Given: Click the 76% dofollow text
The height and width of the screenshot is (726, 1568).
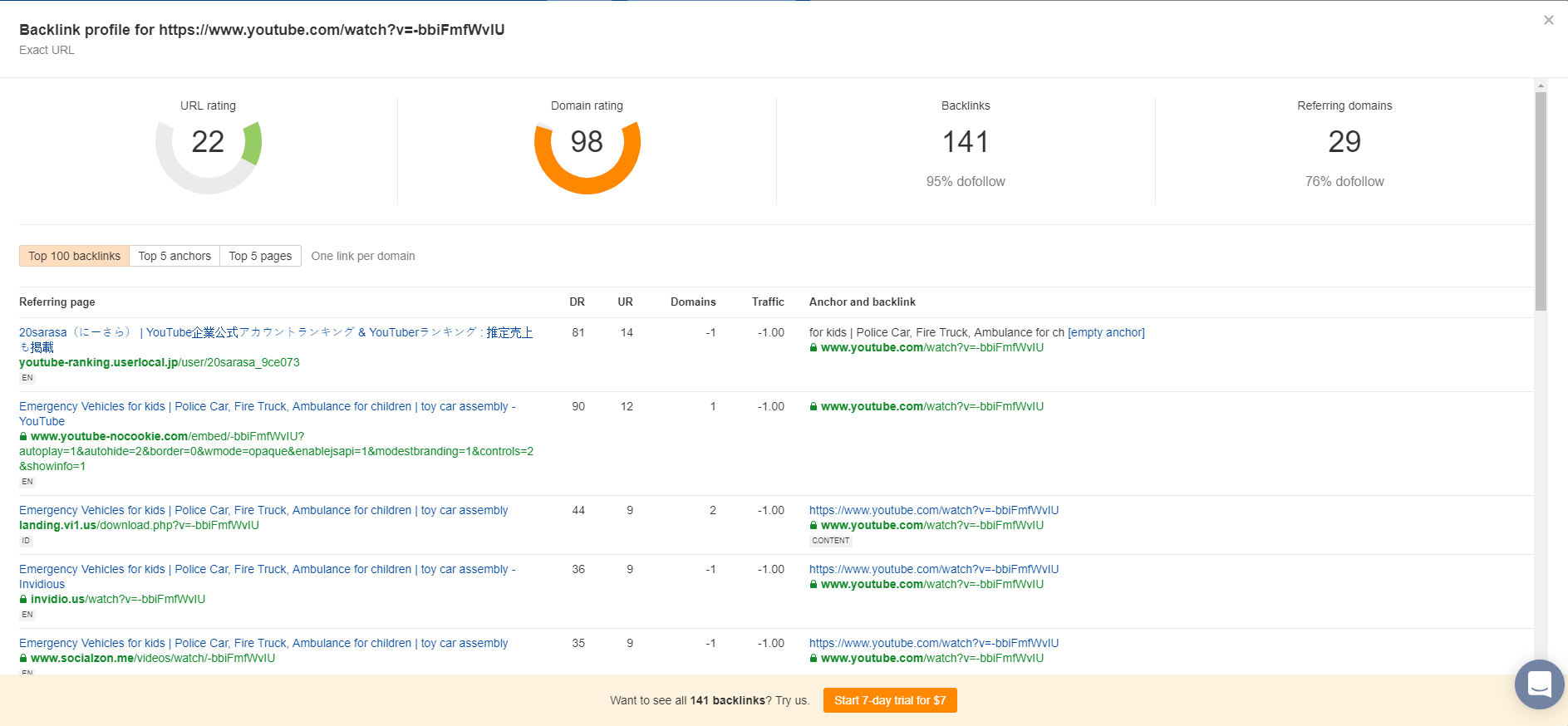Looking at the screenshot, I should coord(1344,181).
